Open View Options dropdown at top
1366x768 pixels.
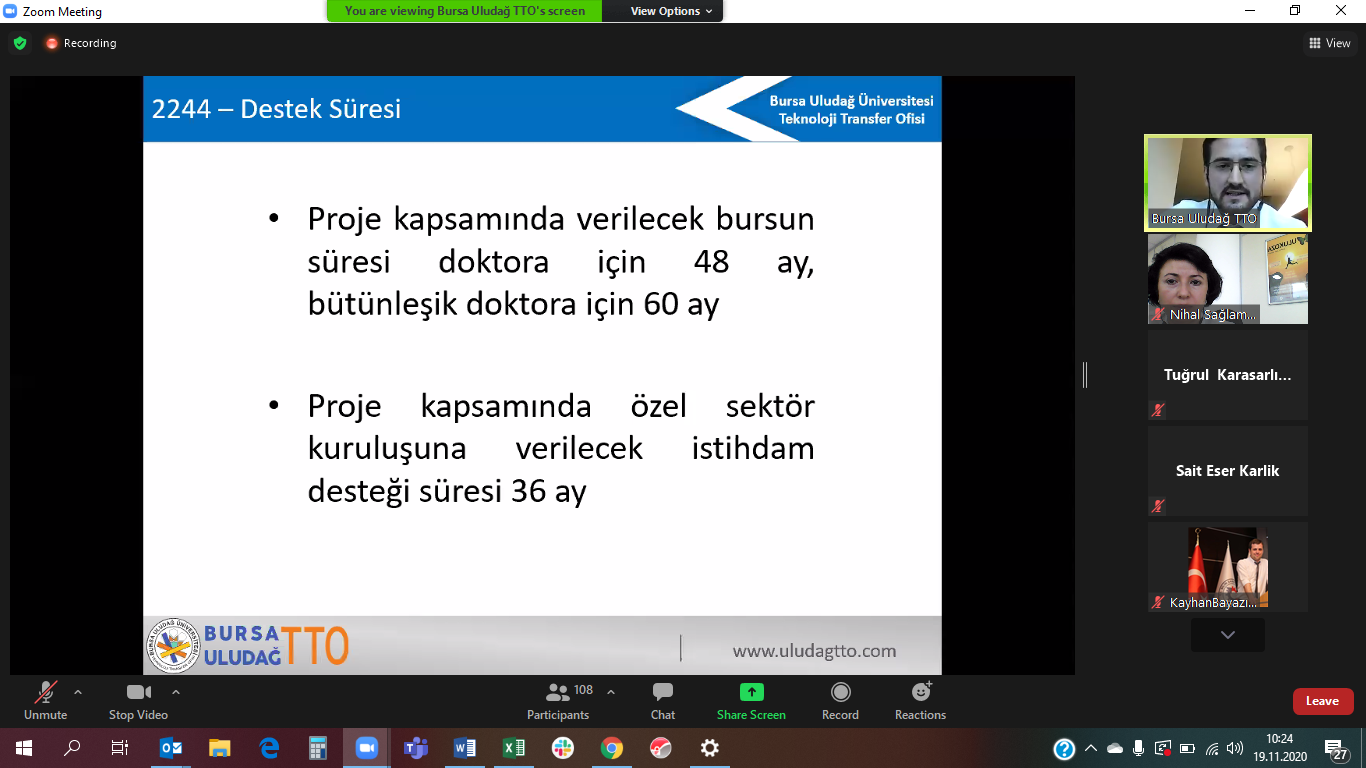tap(672, 11)
